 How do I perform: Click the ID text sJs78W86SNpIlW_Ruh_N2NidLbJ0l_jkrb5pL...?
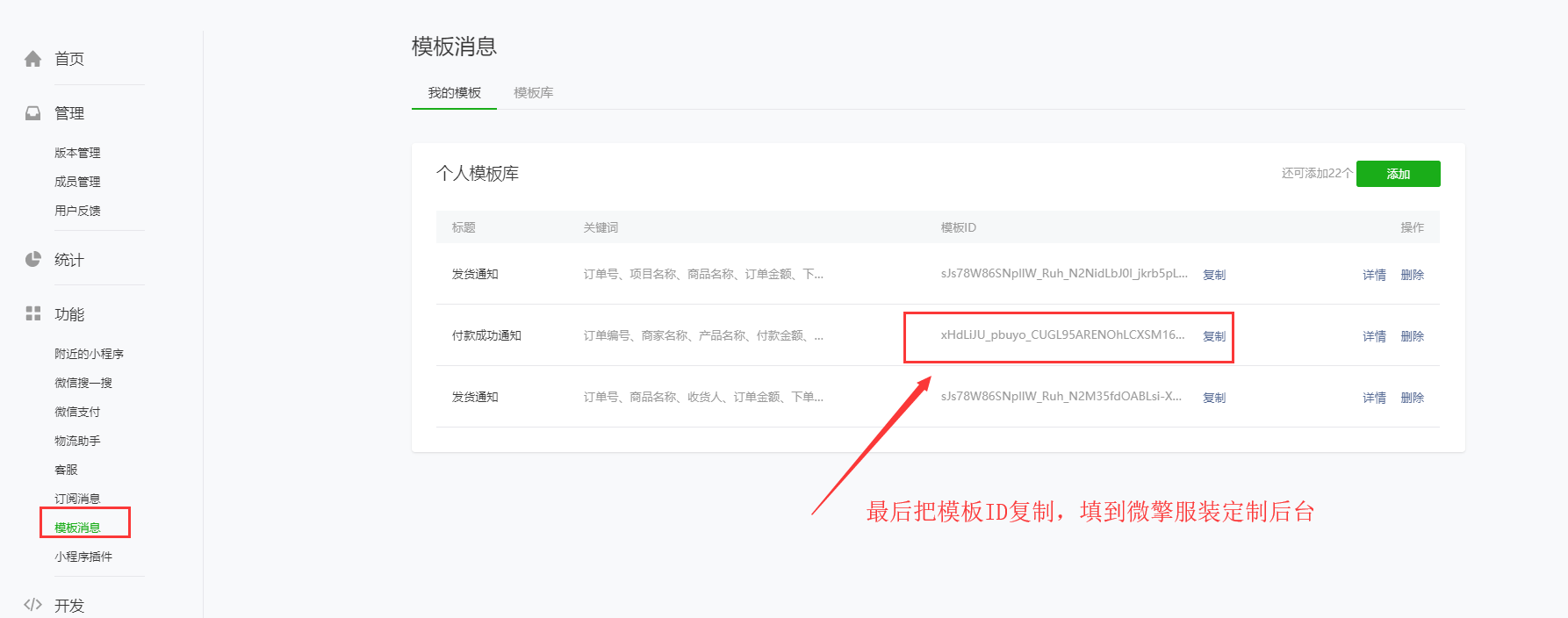pyautogui.click(x=1064, y=273)
